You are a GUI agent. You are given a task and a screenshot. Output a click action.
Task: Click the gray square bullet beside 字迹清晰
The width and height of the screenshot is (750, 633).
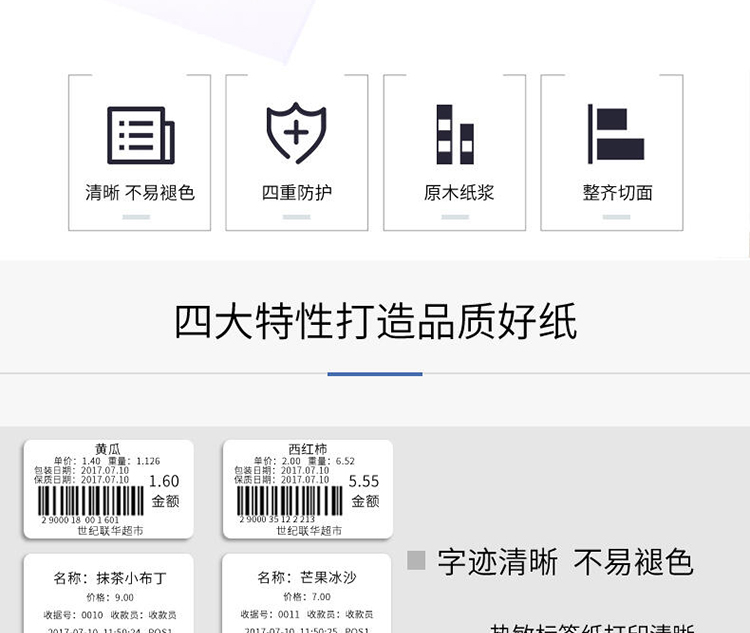[x=417, y=560]
